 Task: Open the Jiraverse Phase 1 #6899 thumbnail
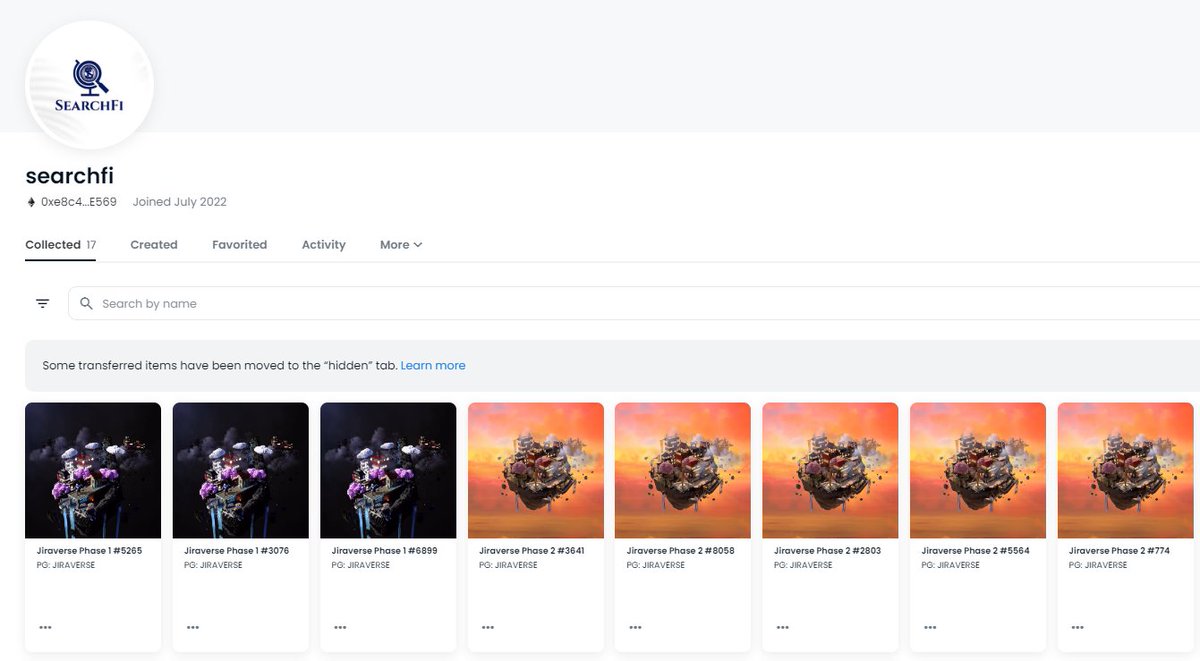click(x=388, y=470)
